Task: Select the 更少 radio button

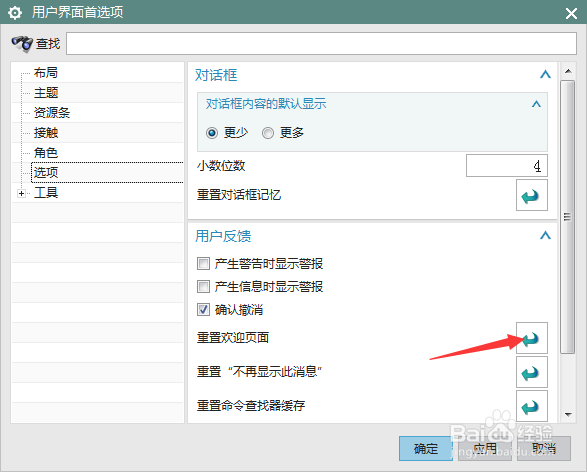Action: [212, 133]
